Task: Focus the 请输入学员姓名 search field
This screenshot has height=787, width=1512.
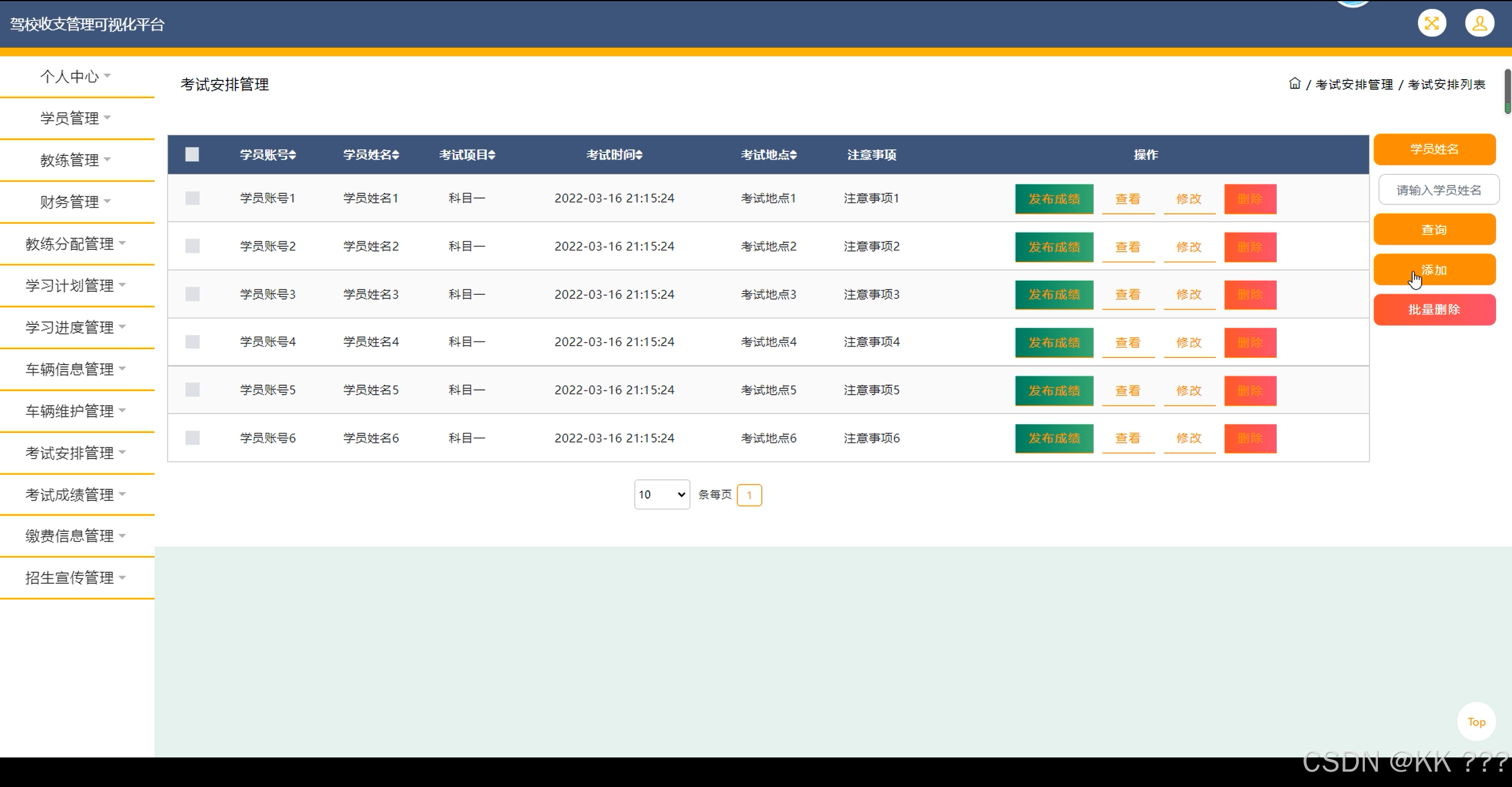Action: click(x=1438, y=190)
